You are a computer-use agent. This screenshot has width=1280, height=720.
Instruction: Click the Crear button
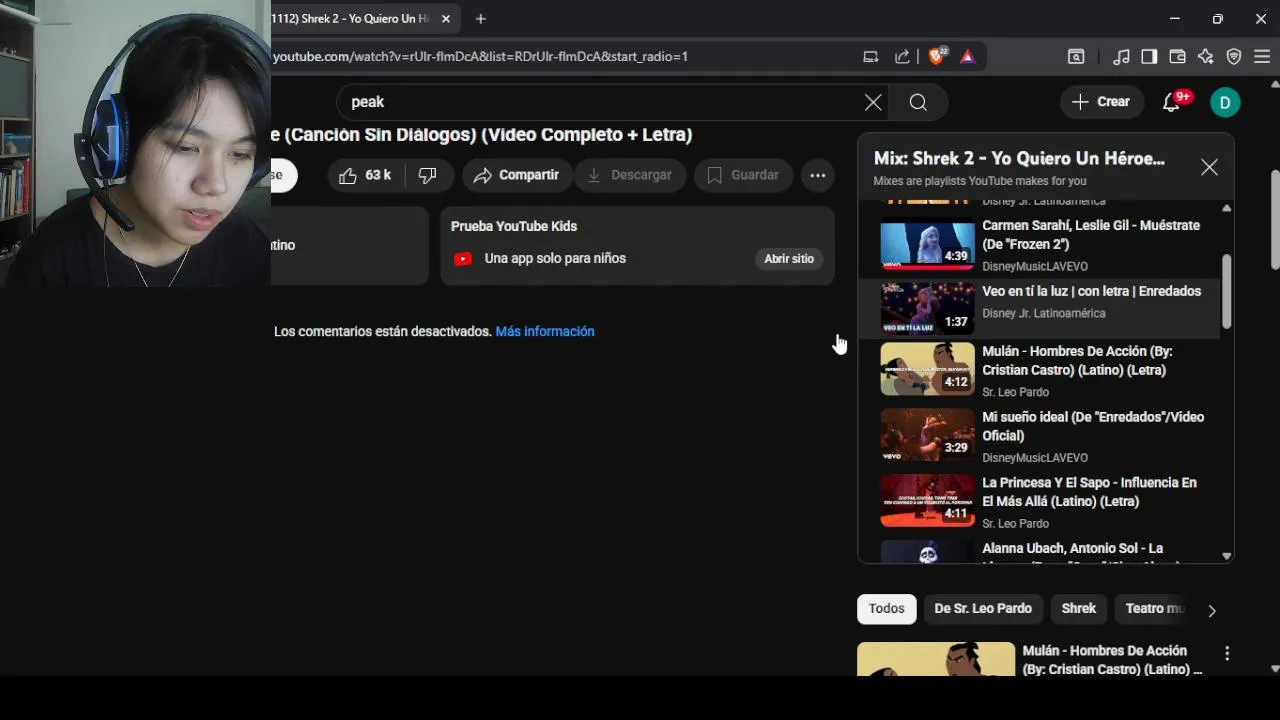pyautogui.click(x=1101, y=102)
